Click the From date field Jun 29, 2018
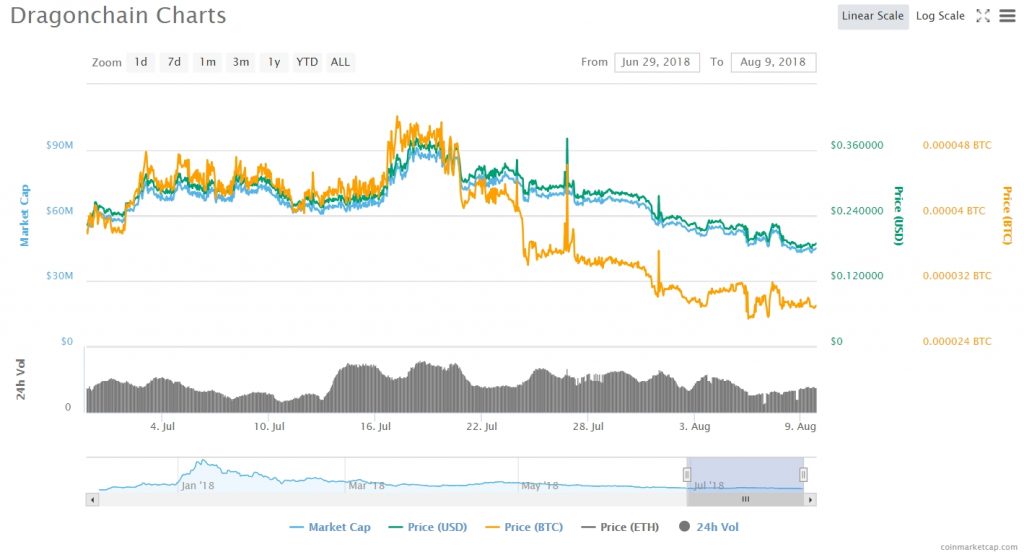This screenshot has height=557, width=1024. [656, 62]
